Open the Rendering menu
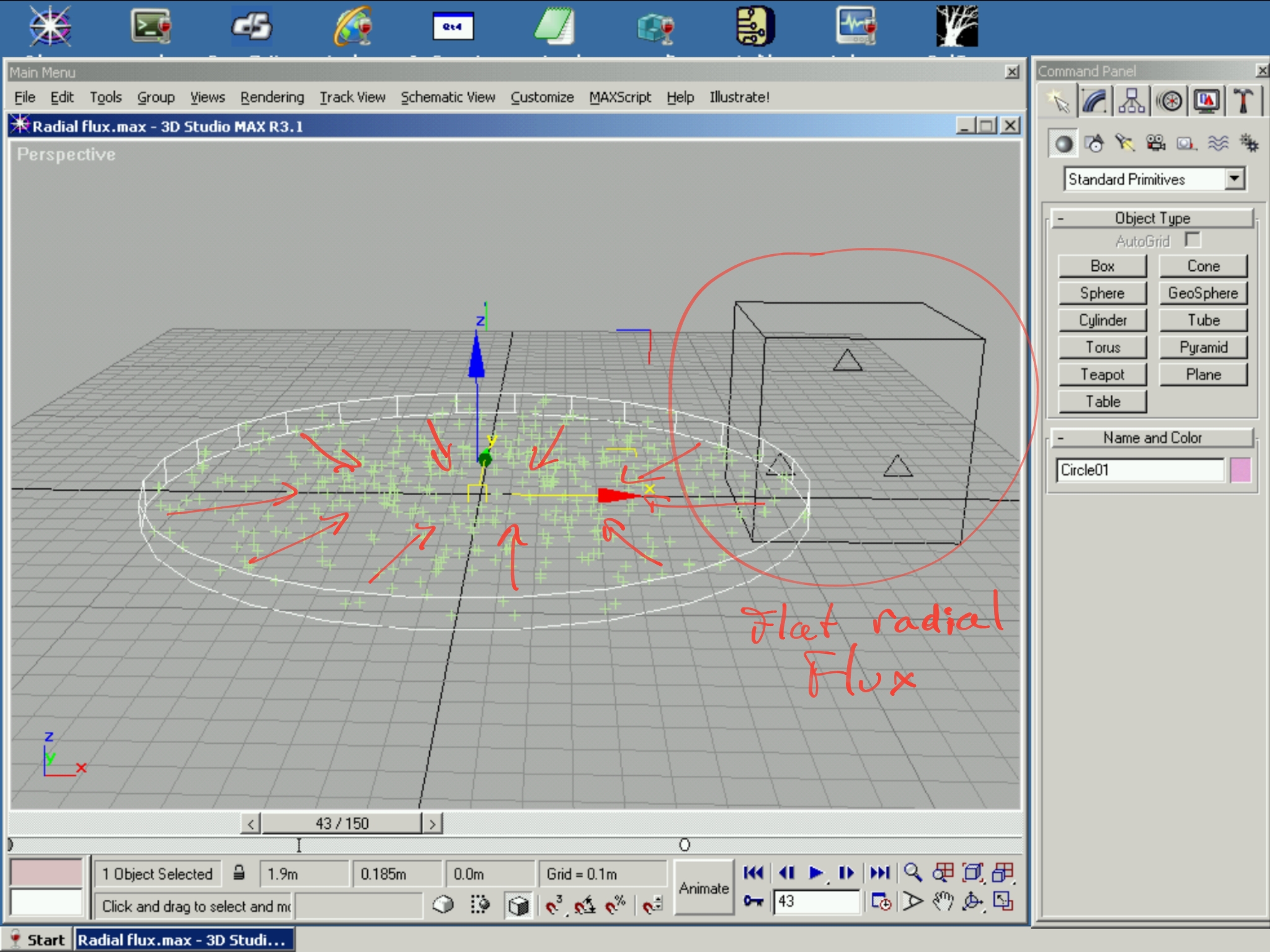The image size is (1270, 952). point(272,97)
